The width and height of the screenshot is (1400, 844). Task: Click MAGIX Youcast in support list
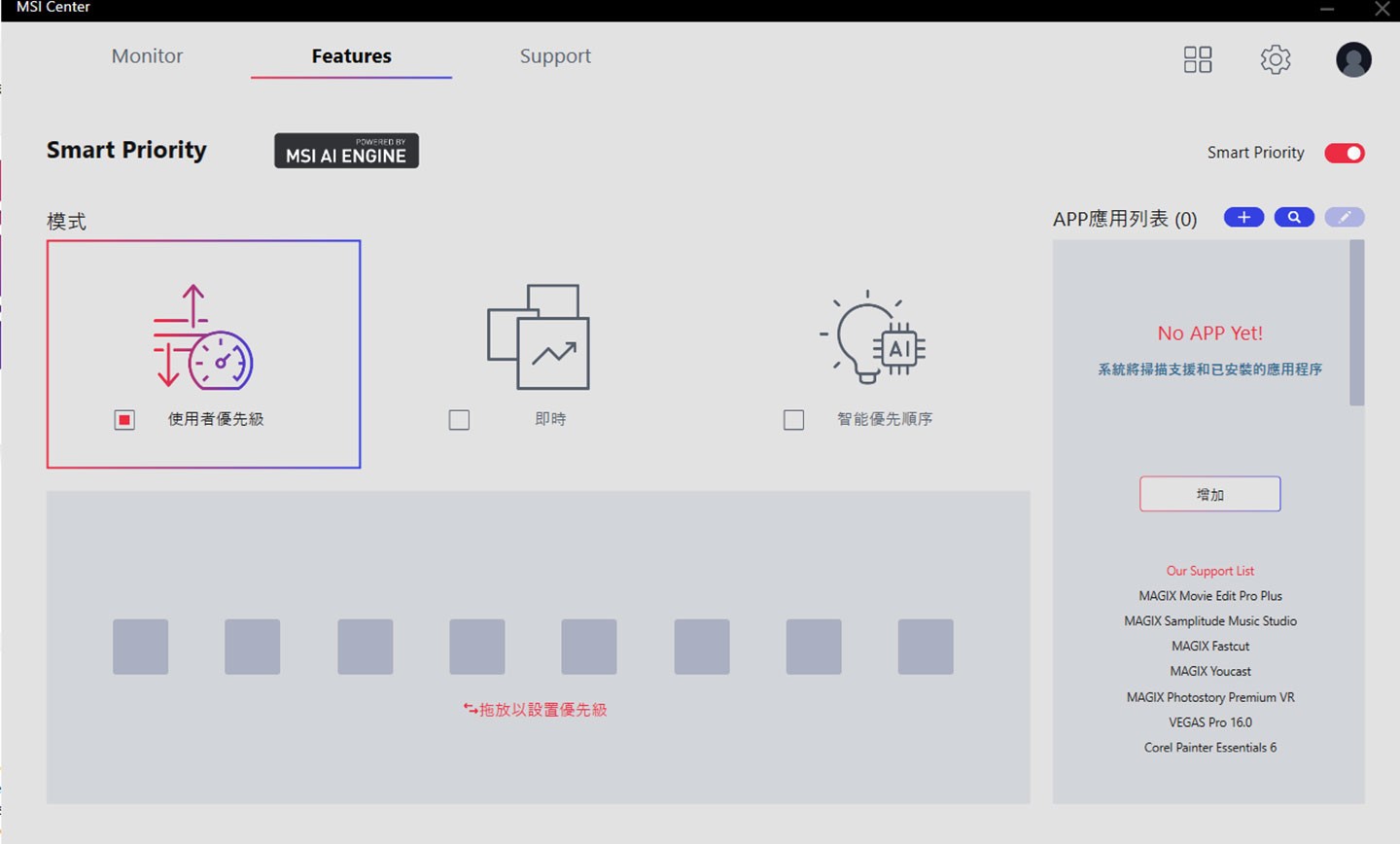1210,672
